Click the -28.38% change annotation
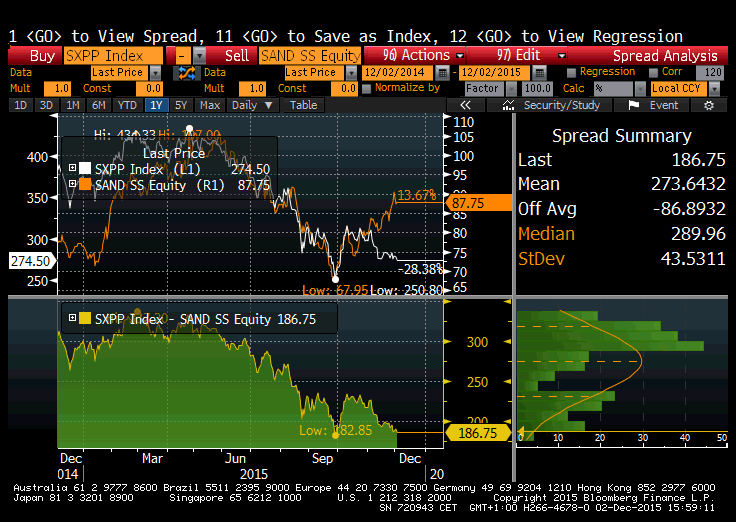 pyautogui.click(x=420, y=269)
